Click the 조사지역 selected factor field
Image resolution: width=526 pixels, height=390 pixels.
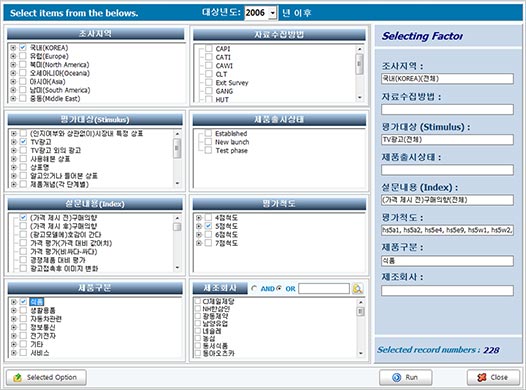[x=447, y=79]
